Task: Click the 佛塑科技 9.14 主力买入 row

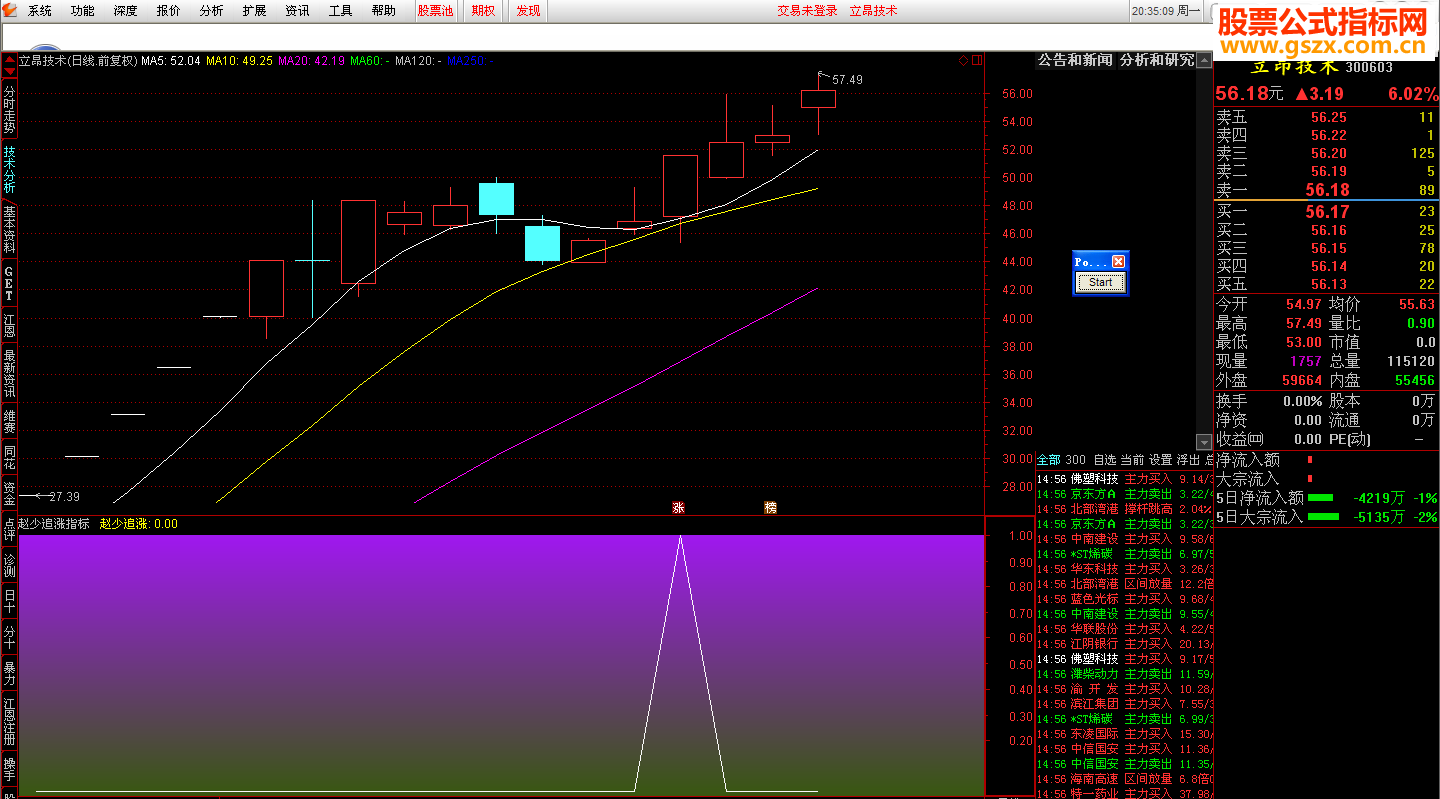Action: [x=1124, y=479]
